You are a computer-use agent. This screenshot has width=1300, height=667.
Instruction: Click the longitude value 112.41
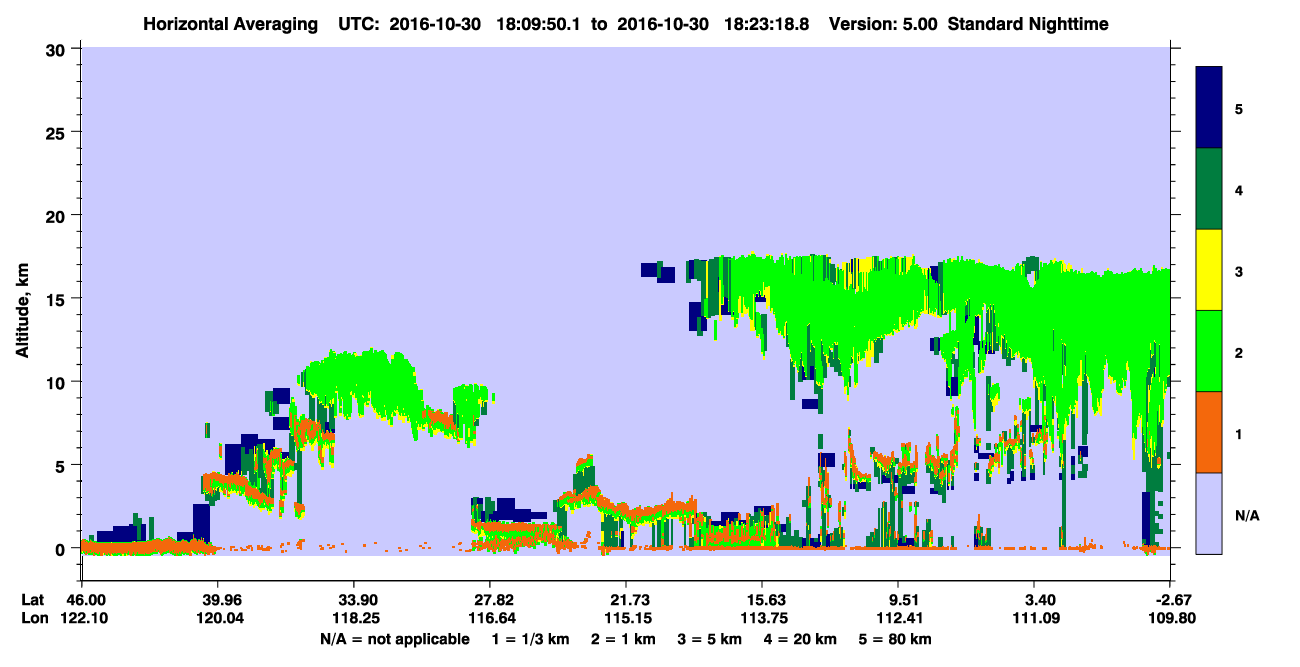898,618
